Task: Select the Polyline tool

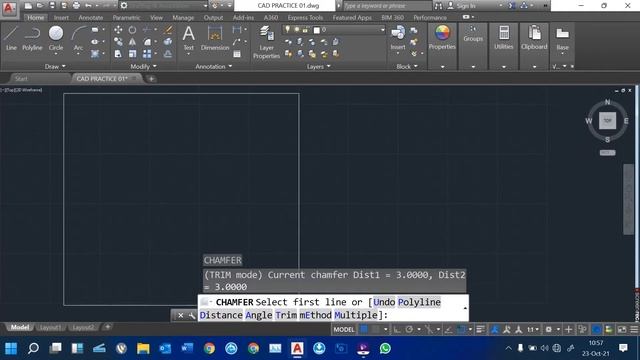Action: pos(32,38)
